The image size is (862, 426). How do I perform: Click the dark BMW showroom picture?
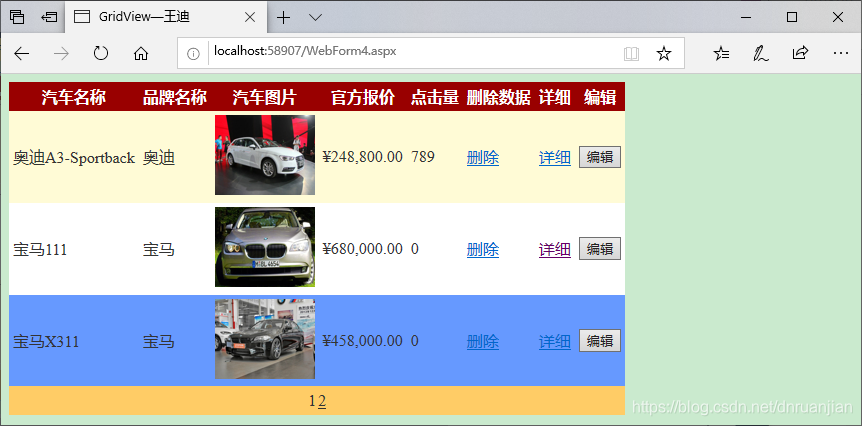264,339
